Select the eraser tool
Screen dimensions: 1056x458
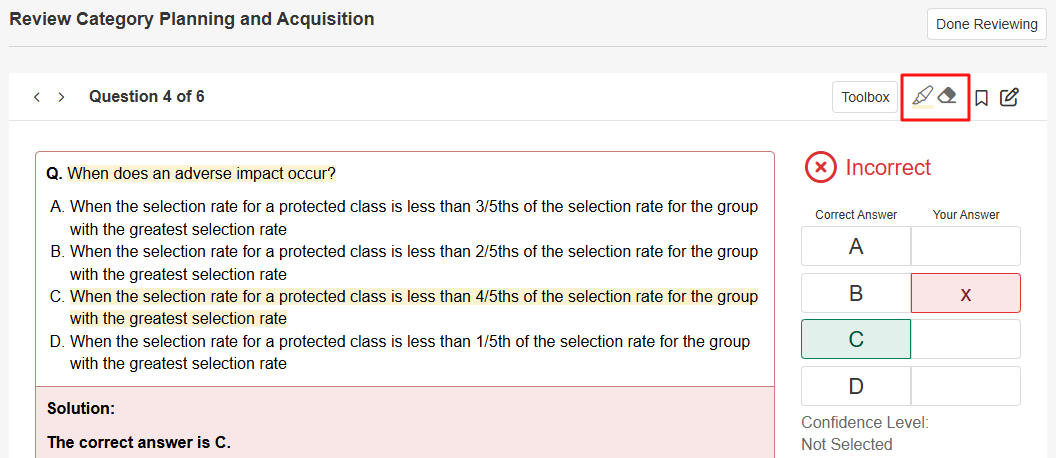pyautogui.click(x=948, y=97)
